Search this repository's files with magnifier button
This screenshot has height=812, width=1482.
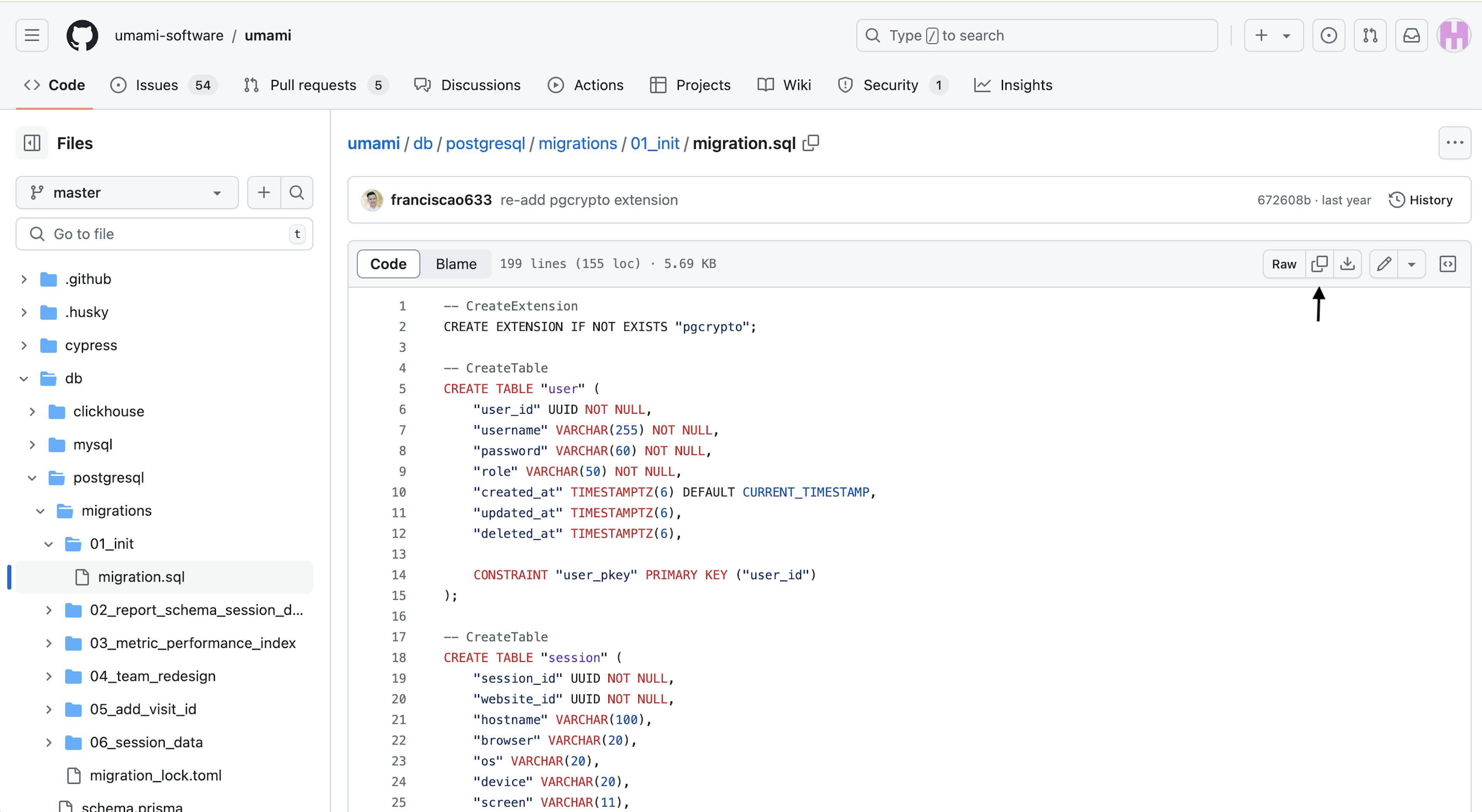[297, 192]
